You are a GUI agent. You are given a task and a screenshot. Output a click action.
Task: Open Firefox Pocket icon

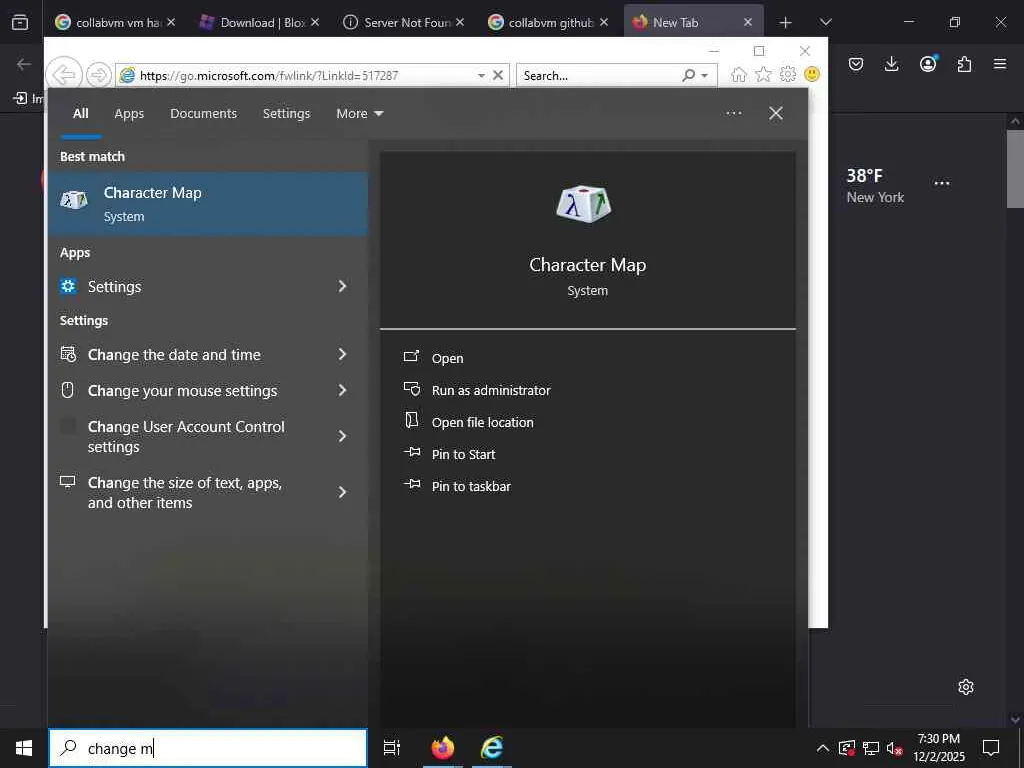[x=856, y=64]
